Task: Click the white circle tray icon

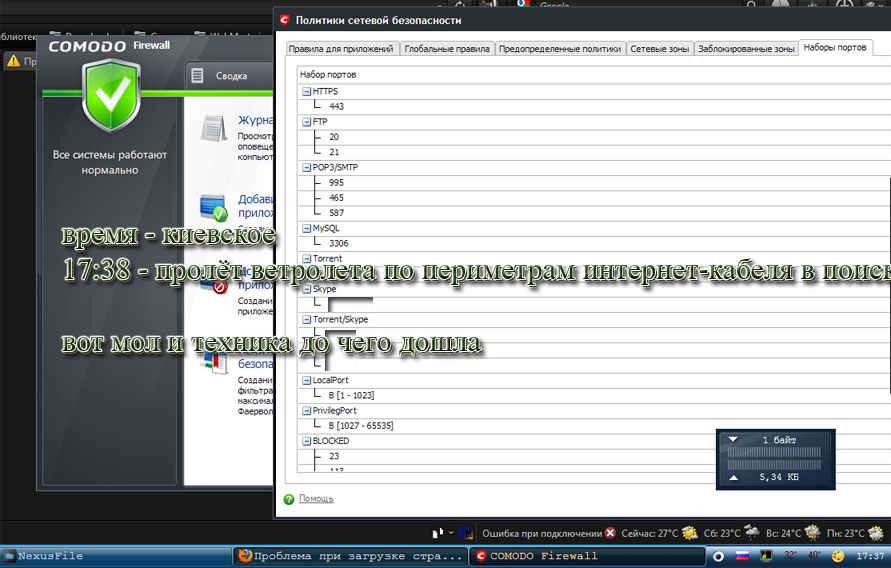Action: [718, 556]
